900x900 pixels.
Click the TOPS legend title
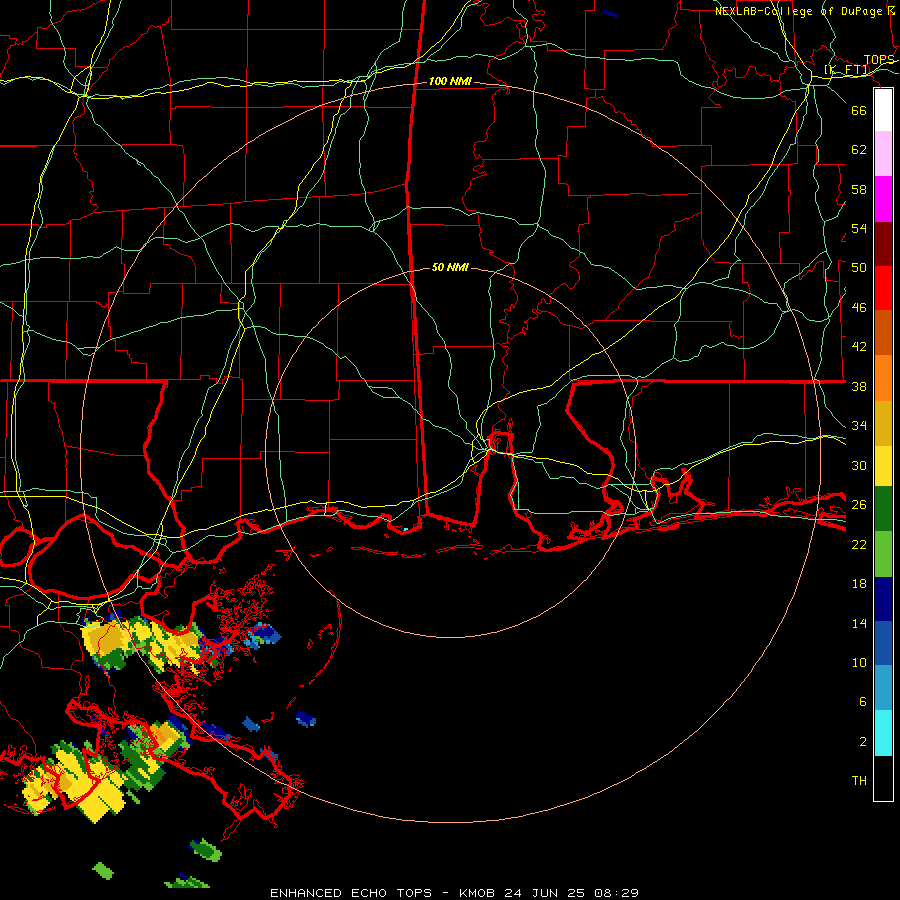tap(879, 60)
